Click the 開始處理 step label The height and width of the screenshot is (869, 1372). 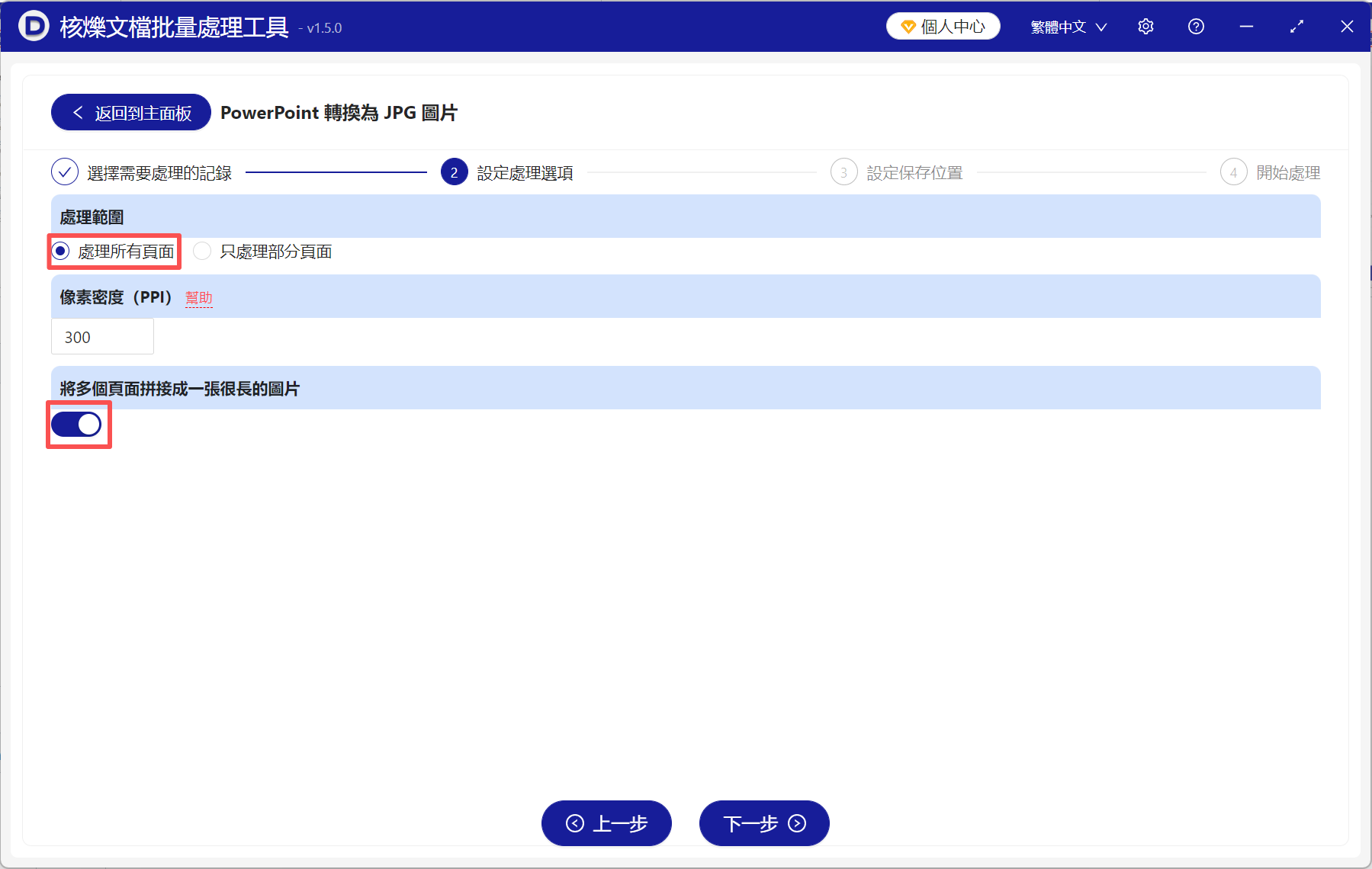[1288, 172]
